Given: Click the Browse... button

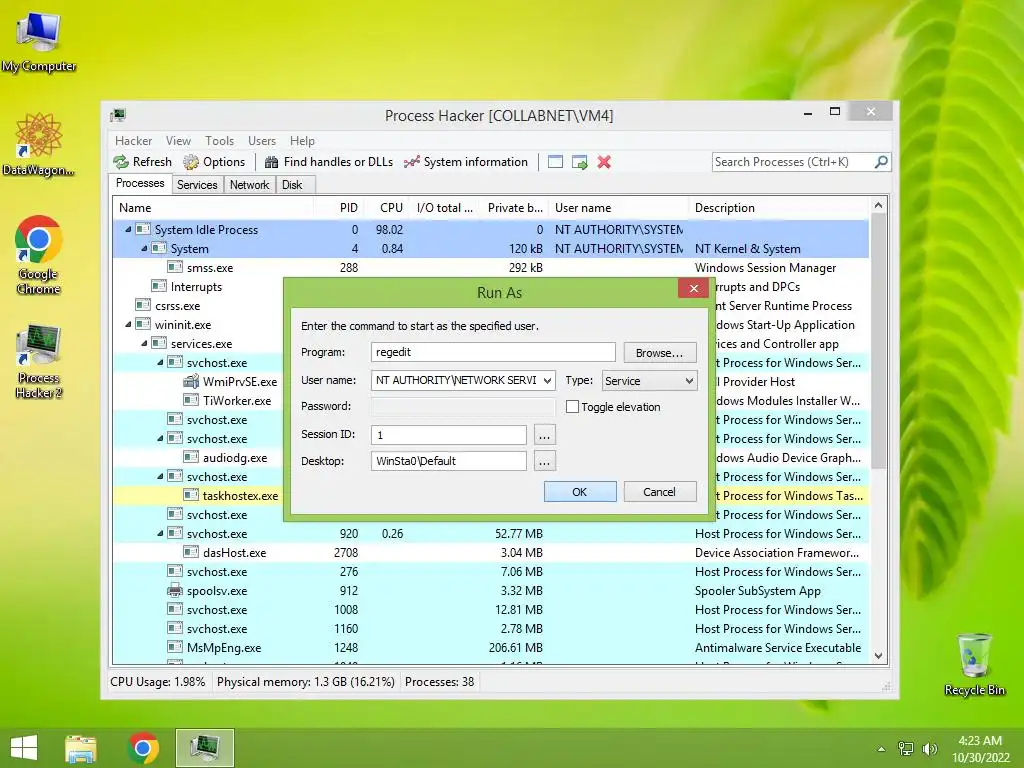Looking at the screenshot, I should (660, 353).
